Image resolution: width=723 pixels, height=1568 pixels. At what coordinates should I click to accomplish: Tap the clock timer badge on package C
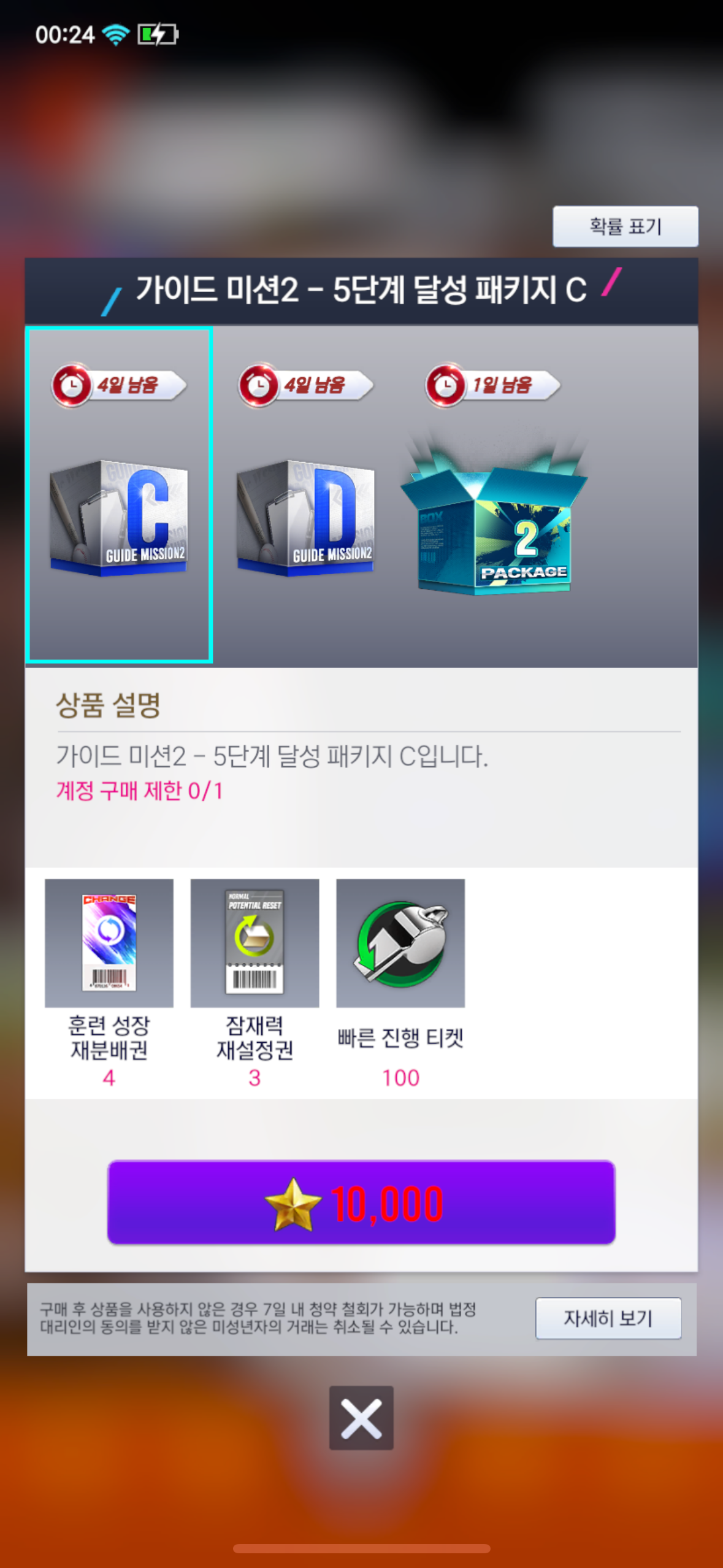pos(119,385)
